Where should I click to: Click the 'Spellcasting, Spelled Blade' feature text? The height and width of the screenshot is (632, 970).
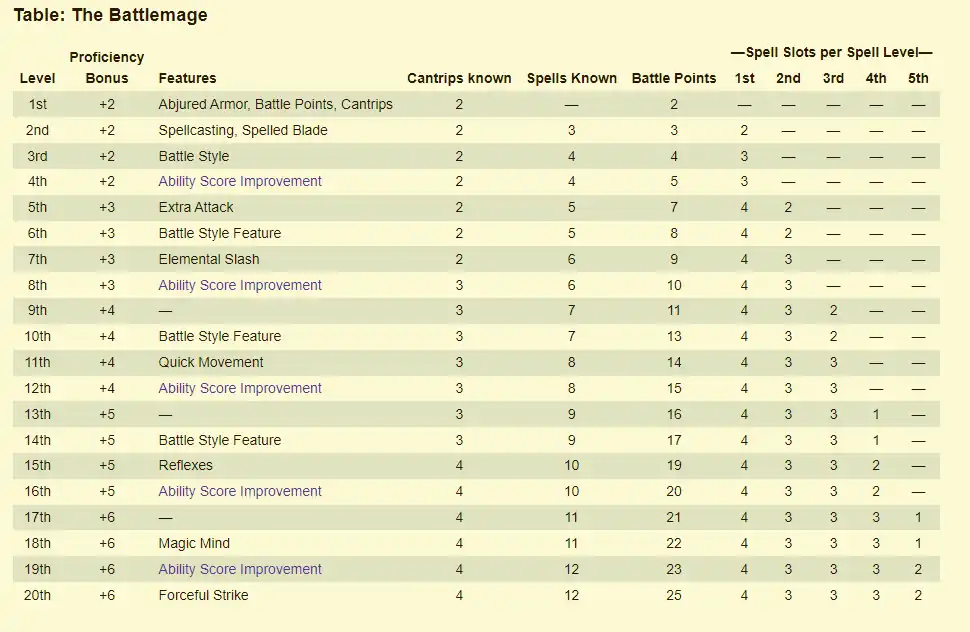tap(243, 130)
